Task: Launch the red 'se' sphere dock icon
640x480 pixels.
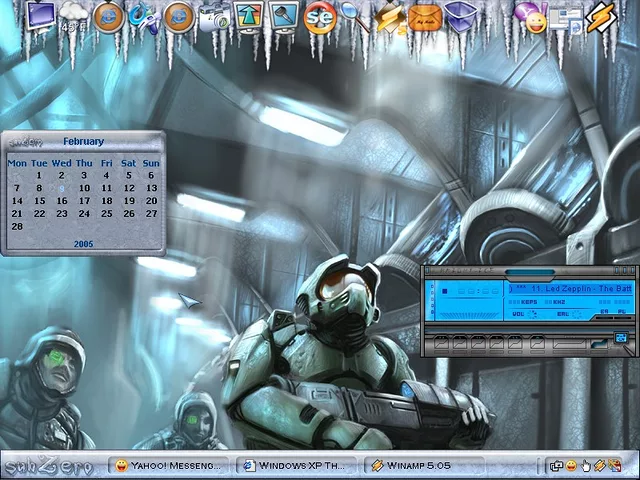Action: pos(320,18)
